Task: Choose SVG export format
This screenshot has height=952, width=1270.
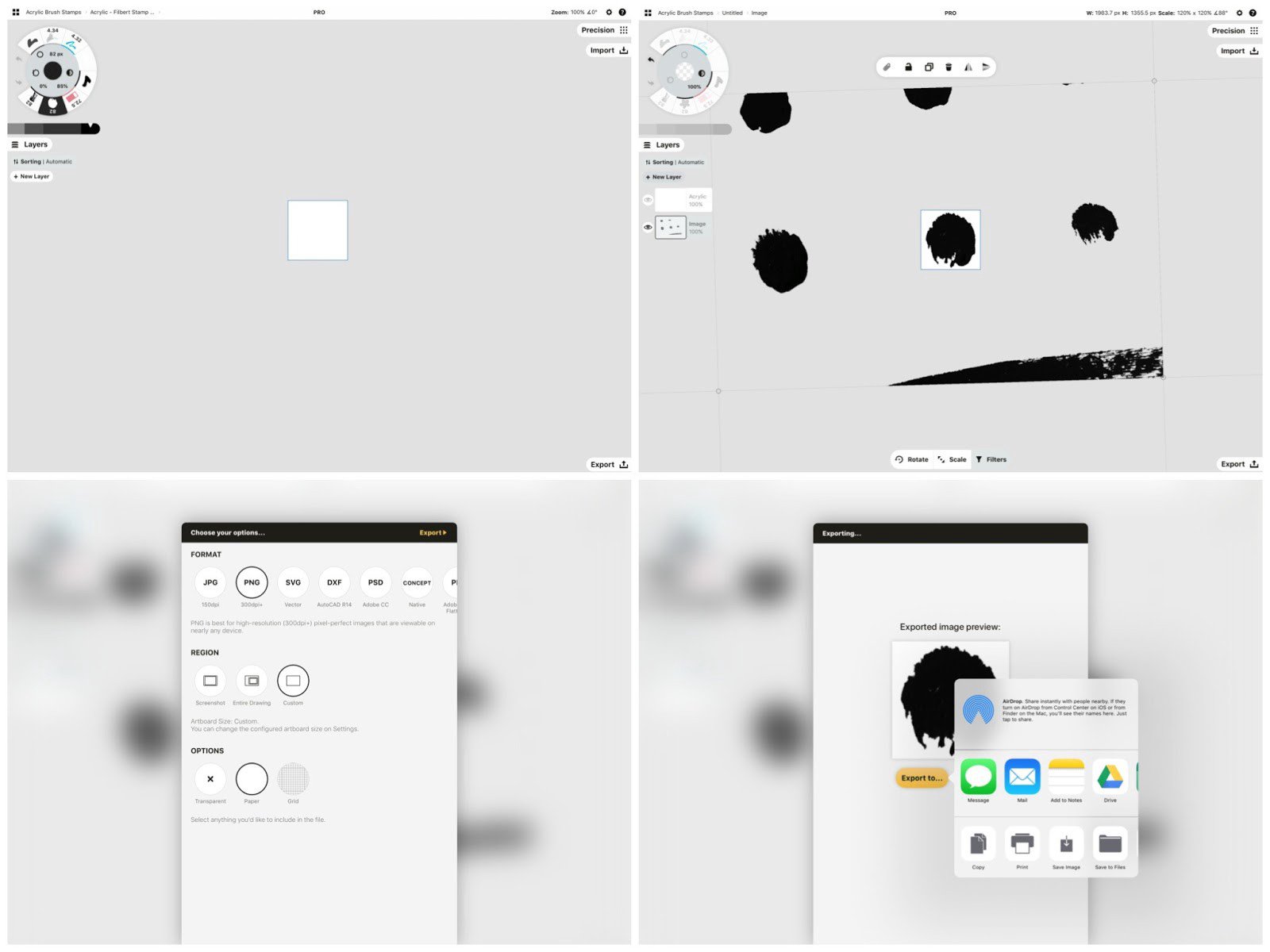Action: click(293, 582)
